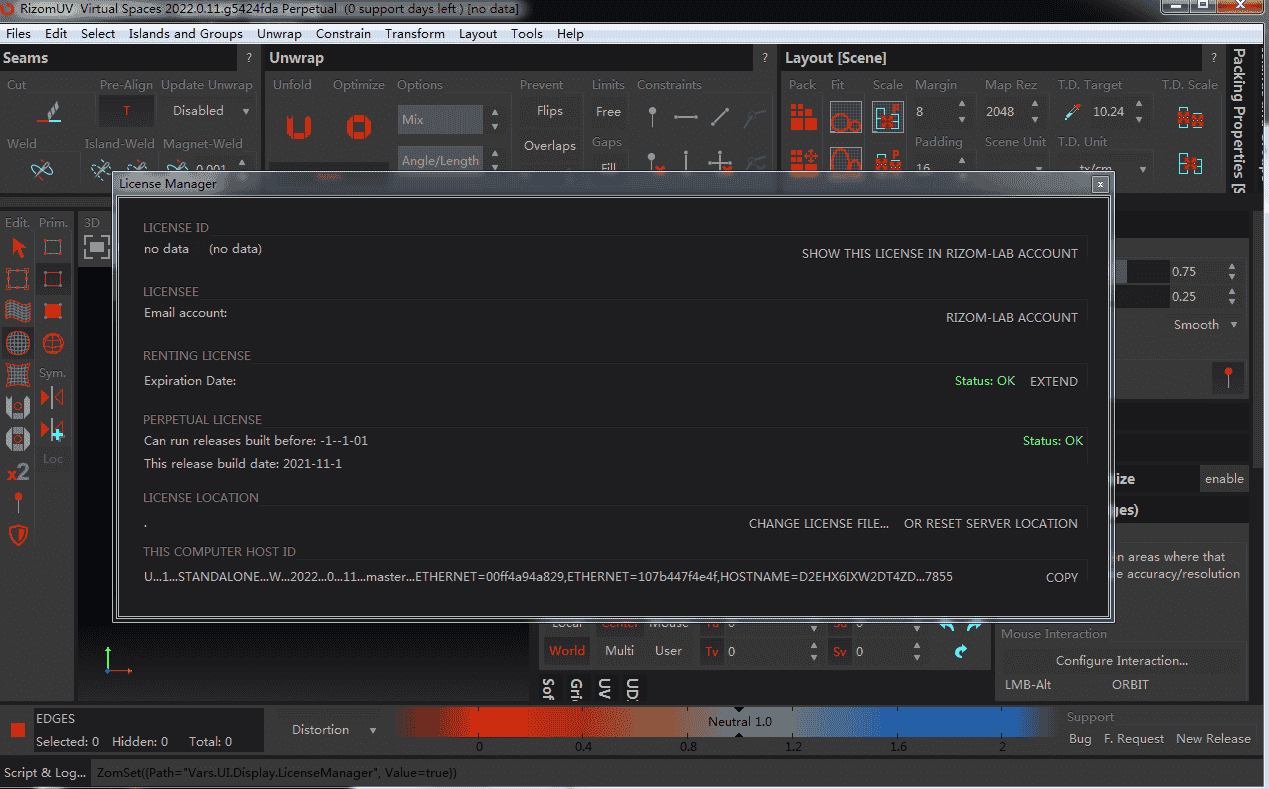
Task: Click CHANGE LICENSE FILE button
Action: pos(818,524)
